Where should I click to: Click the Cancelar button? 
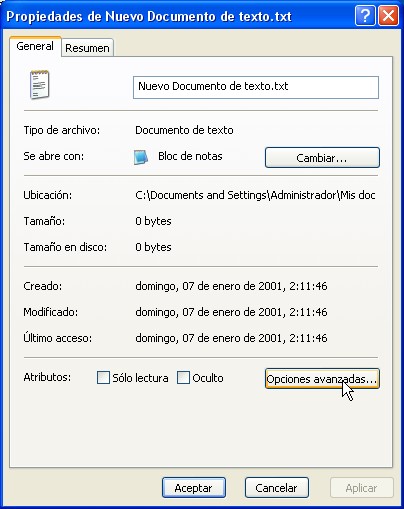tap(276, 488)
